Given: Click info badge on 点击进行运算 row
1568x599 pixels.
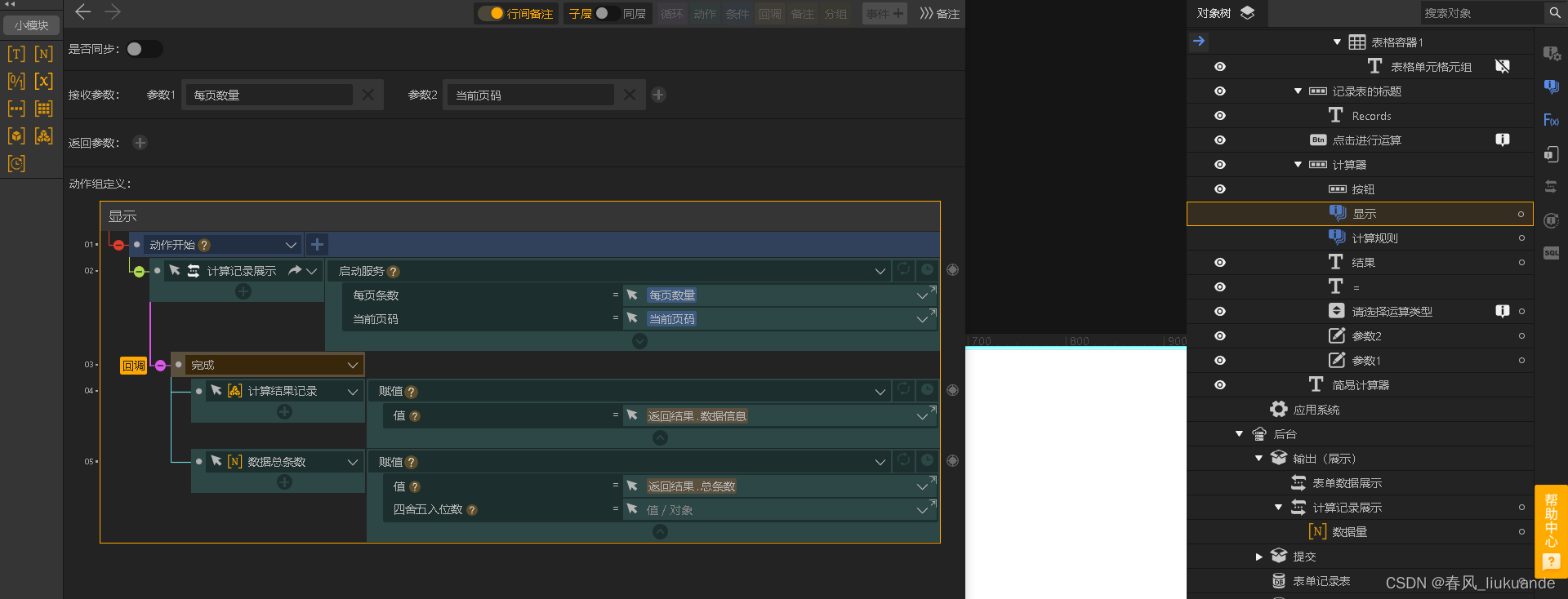Looking at the screenshot, I should pos(1502,140).
